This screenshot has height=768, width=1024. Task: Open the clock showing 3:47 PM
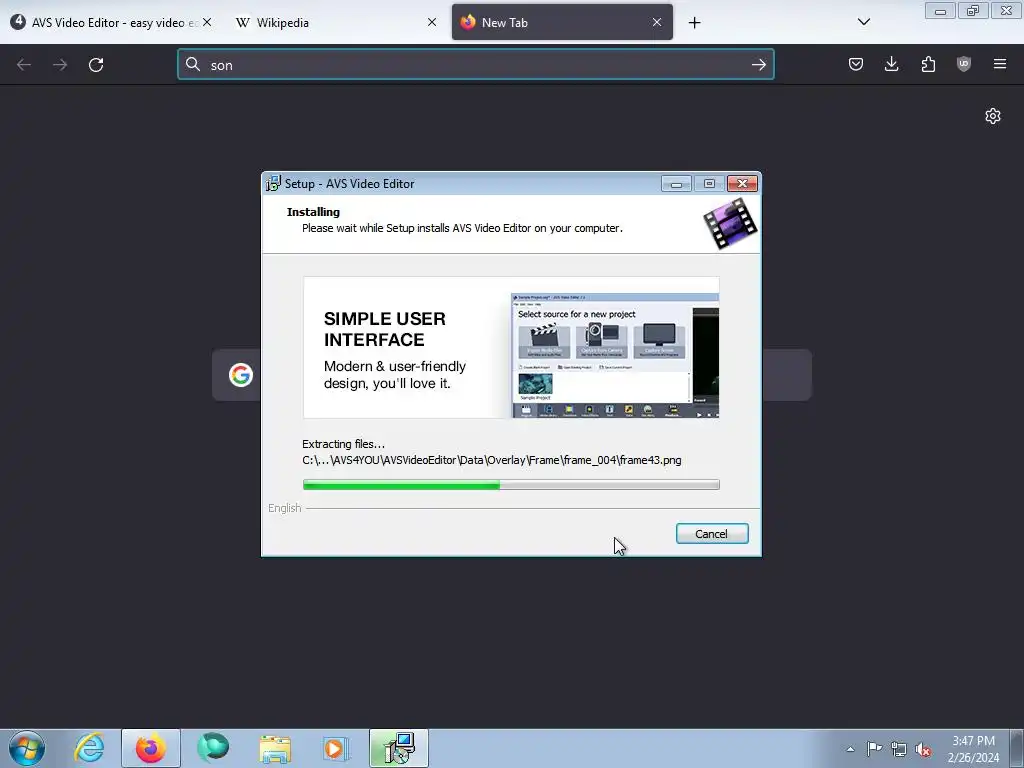point(973,748)
